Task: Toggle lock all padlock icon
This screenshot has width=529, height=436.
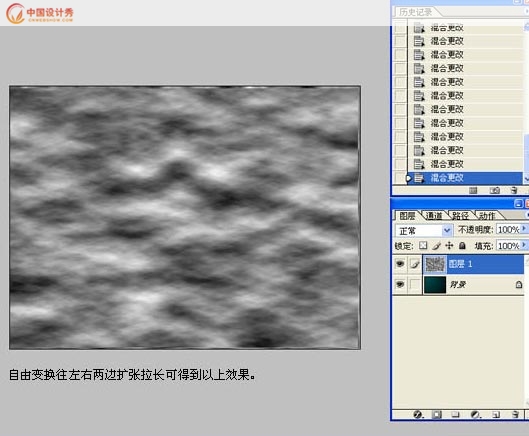Action: [x=463, y=245]
